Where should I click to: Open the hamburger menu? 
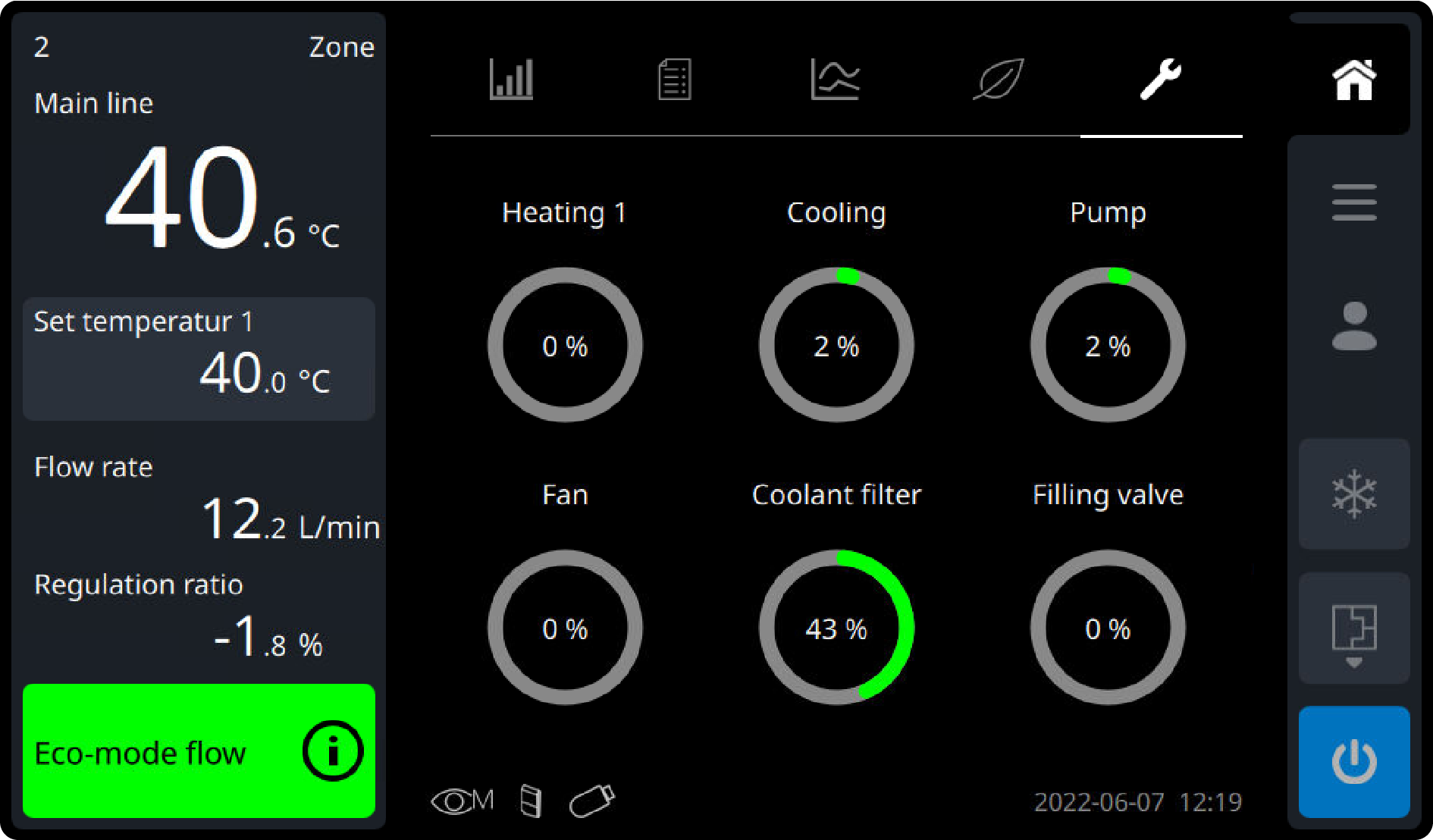coord(1353,202)
